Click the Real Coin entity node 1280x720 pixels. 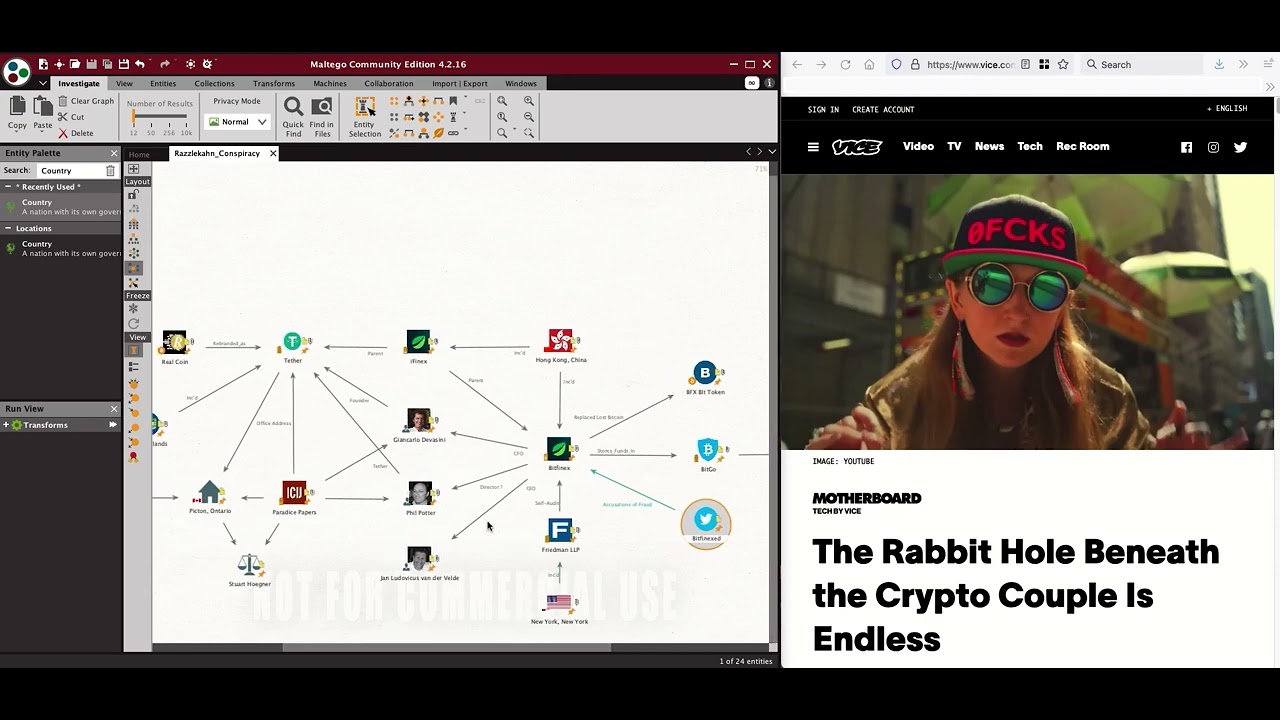coord(175,343)
